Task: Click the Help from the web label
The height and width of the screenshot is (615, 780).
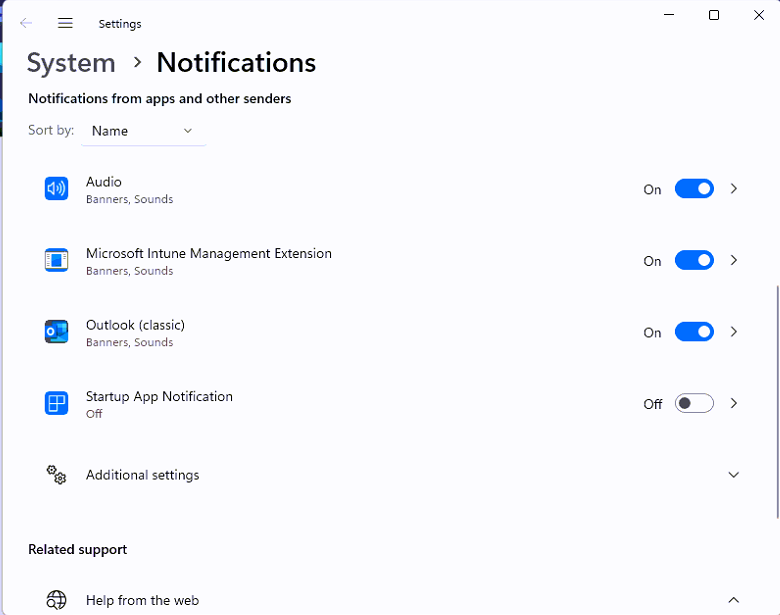Action: [x=142, y=600]
